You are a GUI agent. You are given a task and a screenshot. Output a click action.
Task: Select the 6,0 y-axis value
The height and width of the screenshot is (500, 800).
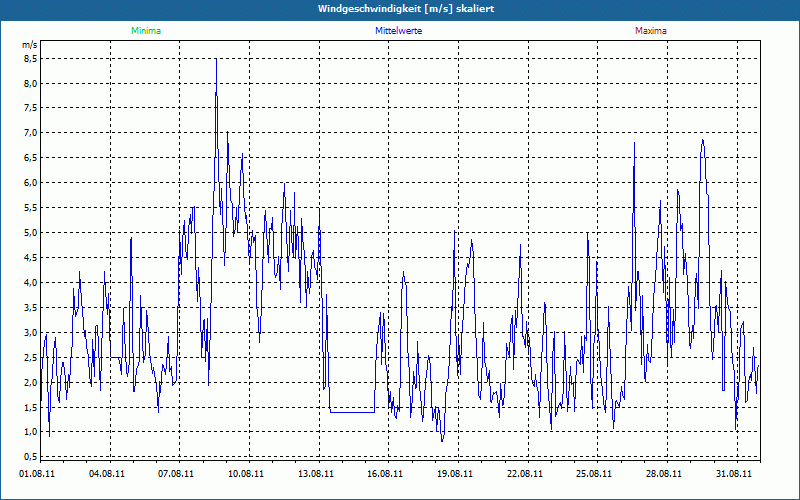[31, 183]
